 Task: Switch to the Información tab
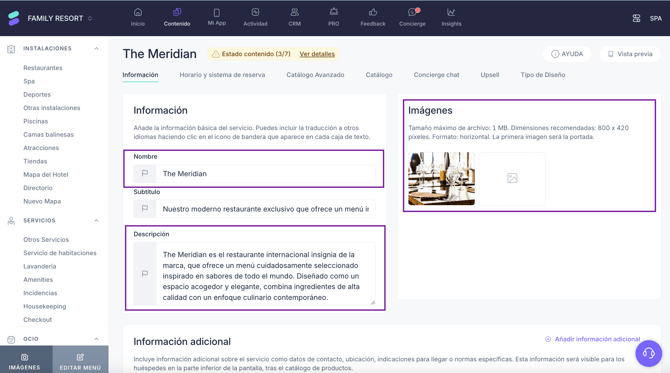click(140, 75)
